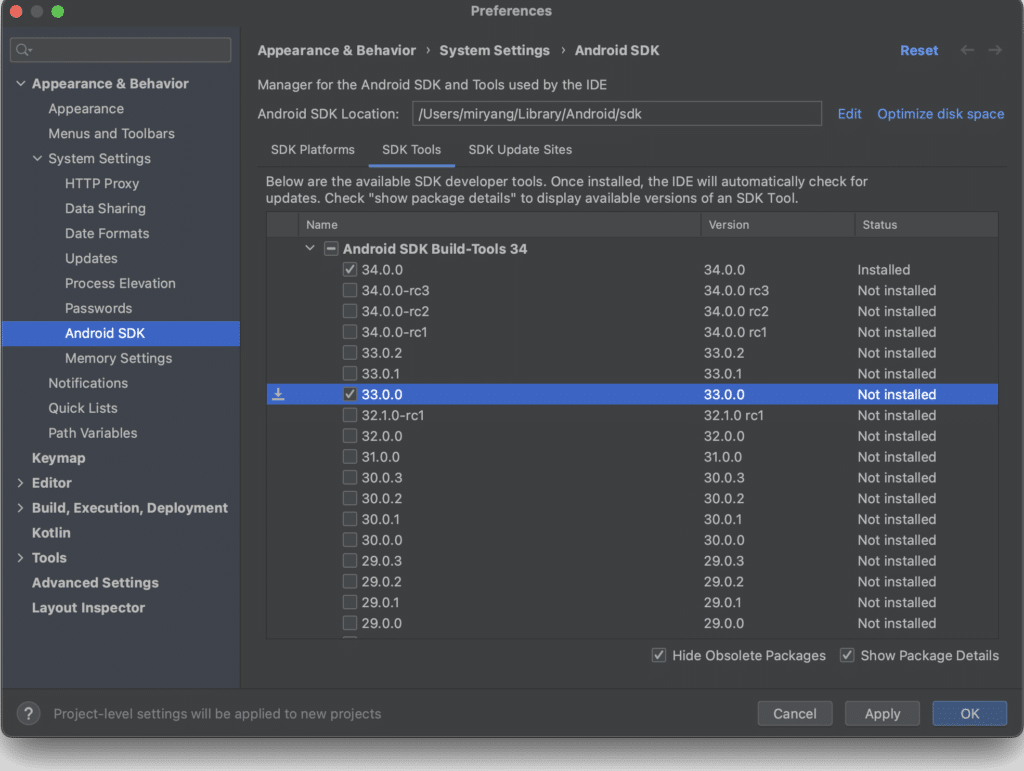Collapse the System Settings subtree

pyautogui.click(x=37, y=159)
